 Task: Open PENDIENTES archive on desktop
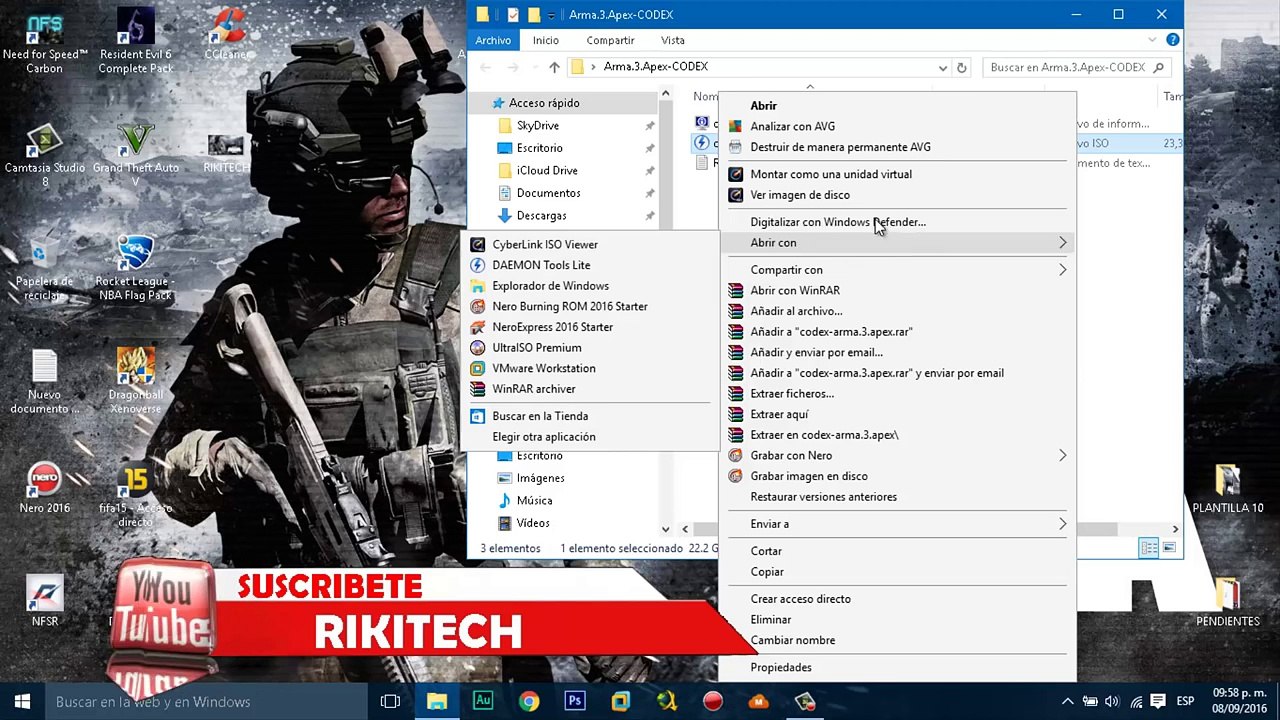pyautogui.click(x=1228, y=602)
